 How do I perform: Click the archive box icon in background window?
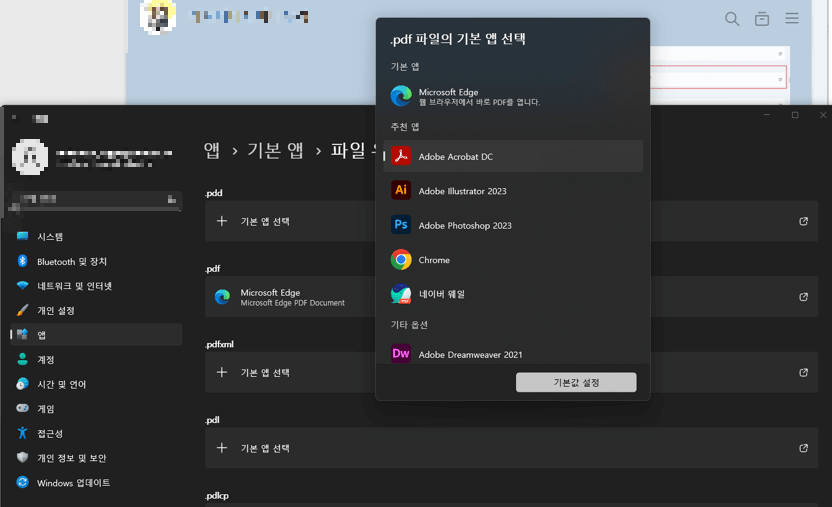click(x=762, y=19)
